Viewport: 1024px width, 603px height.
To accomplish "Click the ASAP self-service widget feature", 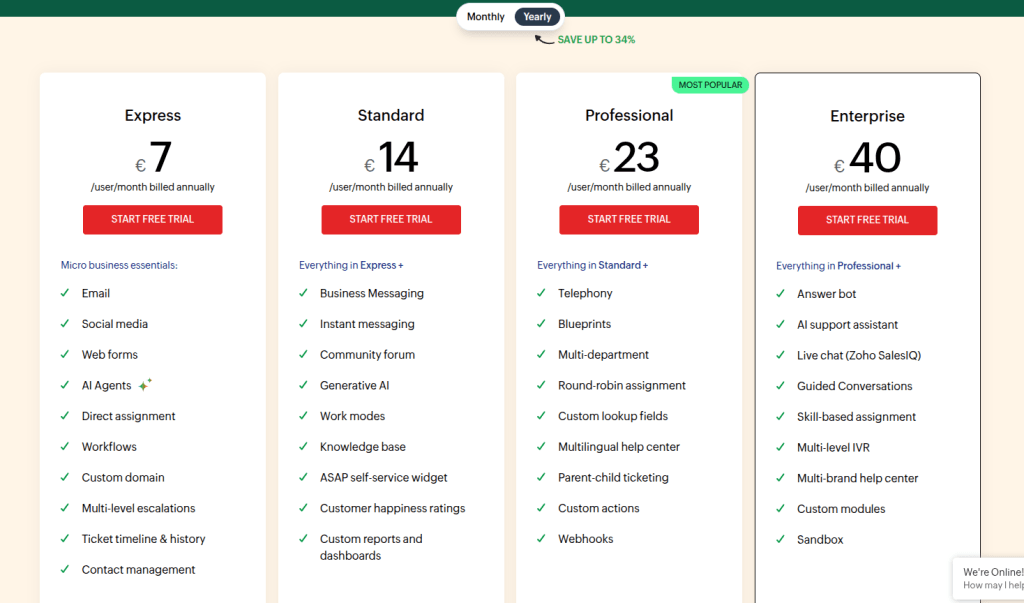I will [x=383, y=478].
